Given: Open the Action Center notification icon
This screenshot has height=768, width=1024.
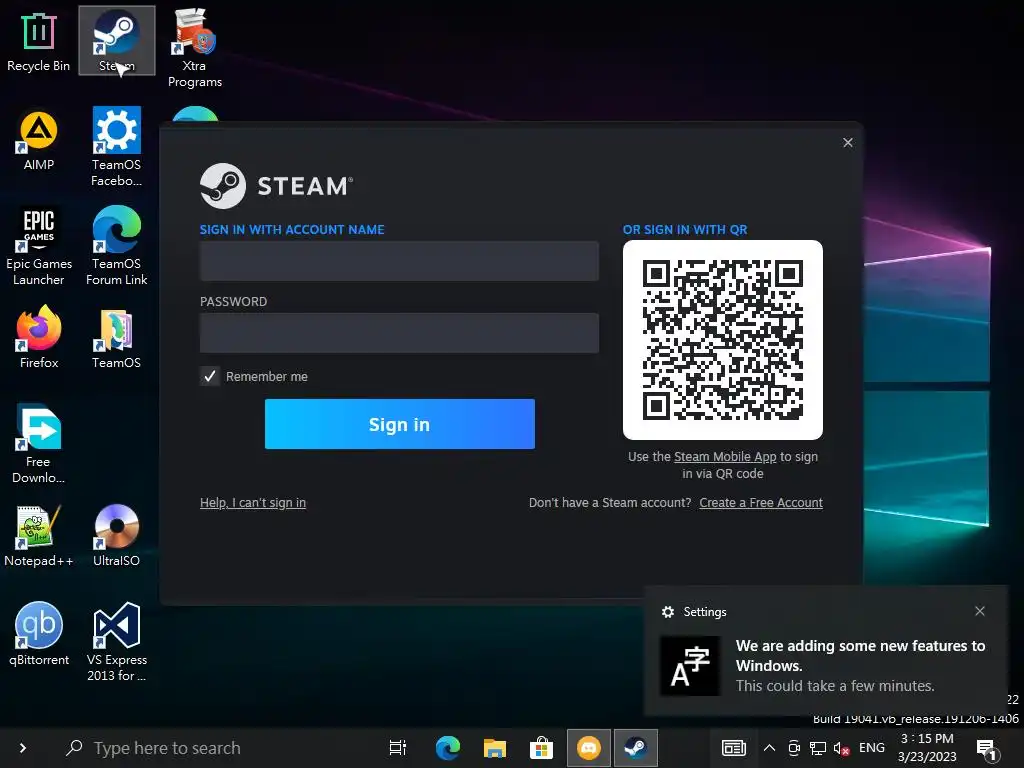Looking at the screenshot, I should [x=986, y=750].
